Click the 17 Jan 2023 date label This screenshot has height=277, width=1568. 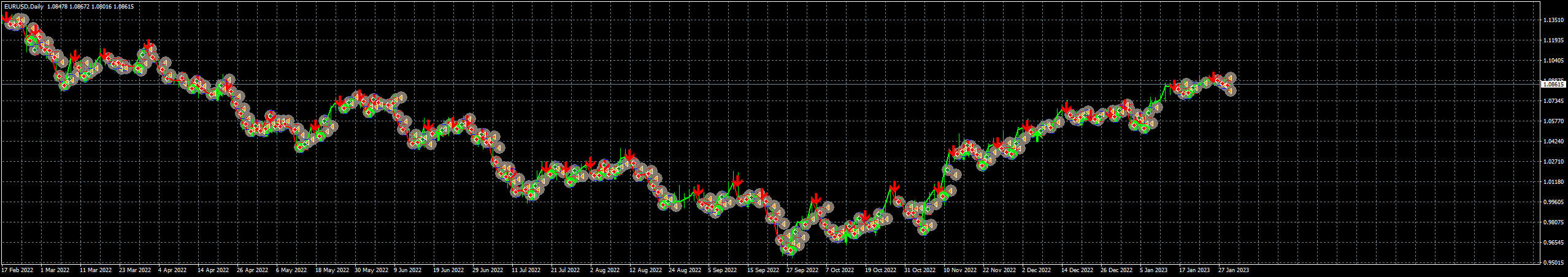coord(1194,270)
